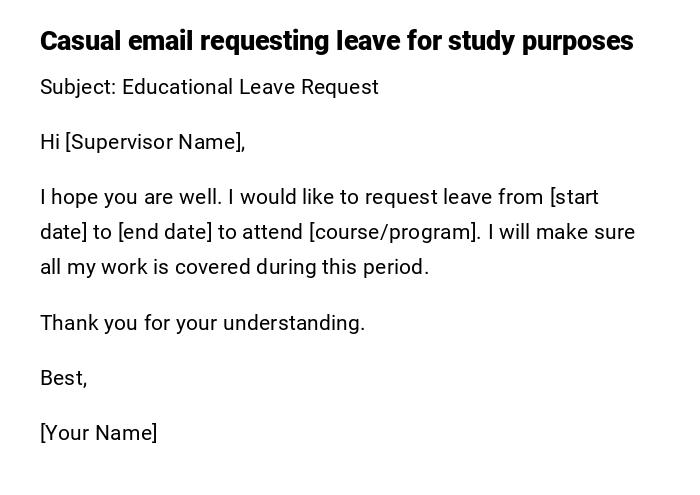Select the '[end date]' placeholder
This screenshot has width=700, height=495.
tap(165, 232)
